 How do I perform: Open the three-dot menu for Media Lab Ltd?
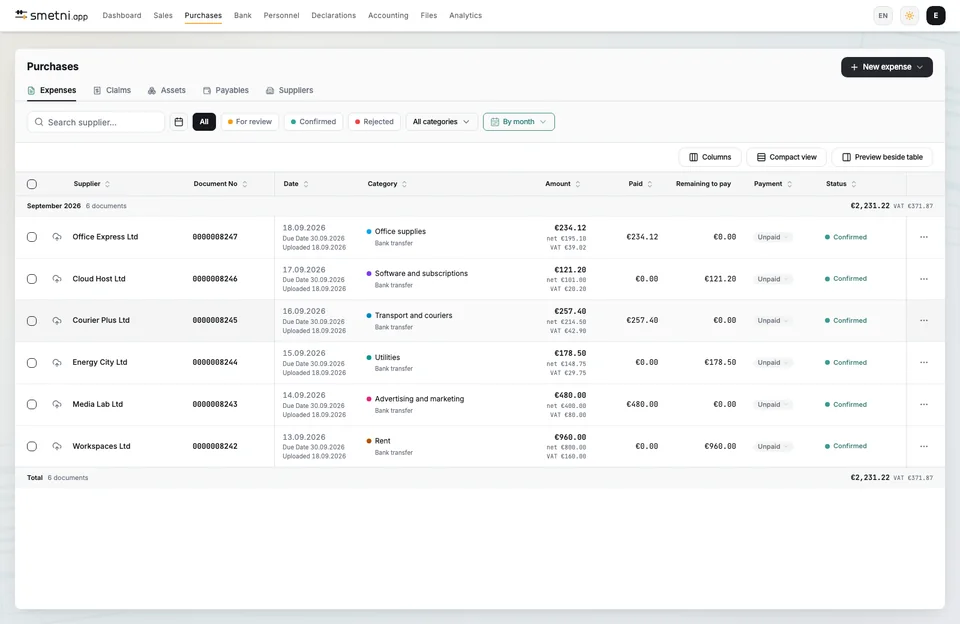(x=924, y=404)
